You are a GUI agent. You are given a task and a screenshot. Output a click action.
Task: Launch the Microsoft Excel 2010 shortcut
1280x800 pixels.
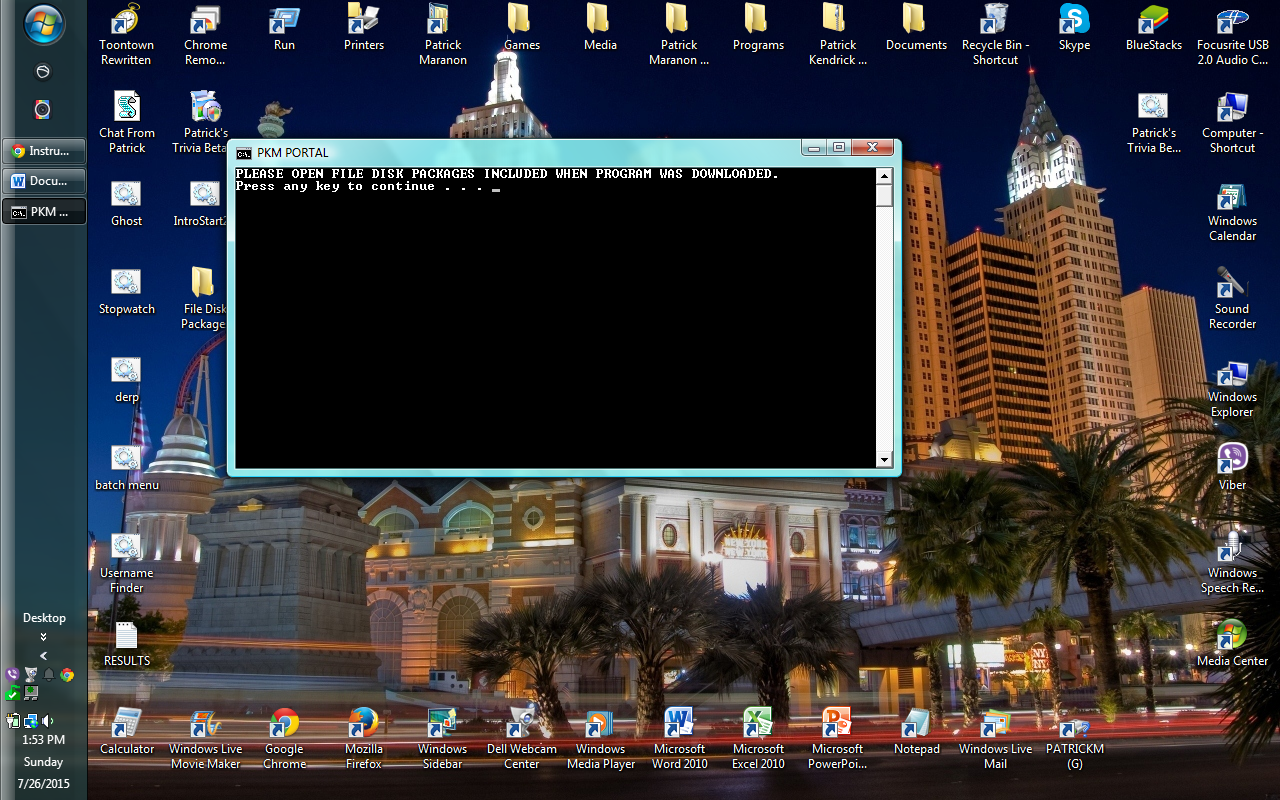click(x=758, y=738)
